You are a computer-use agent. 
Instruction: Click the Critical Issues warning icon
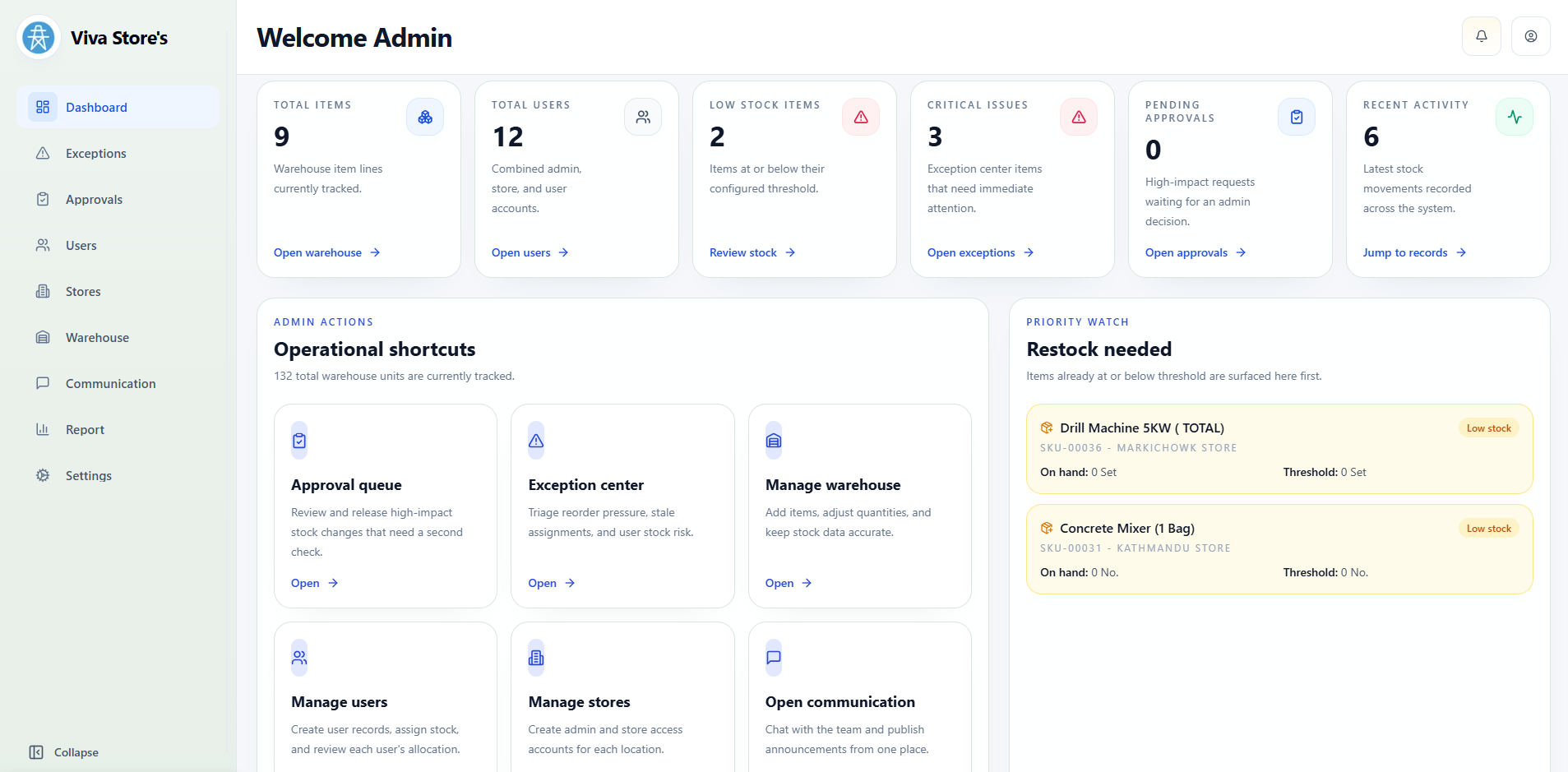click(1079, 117)
